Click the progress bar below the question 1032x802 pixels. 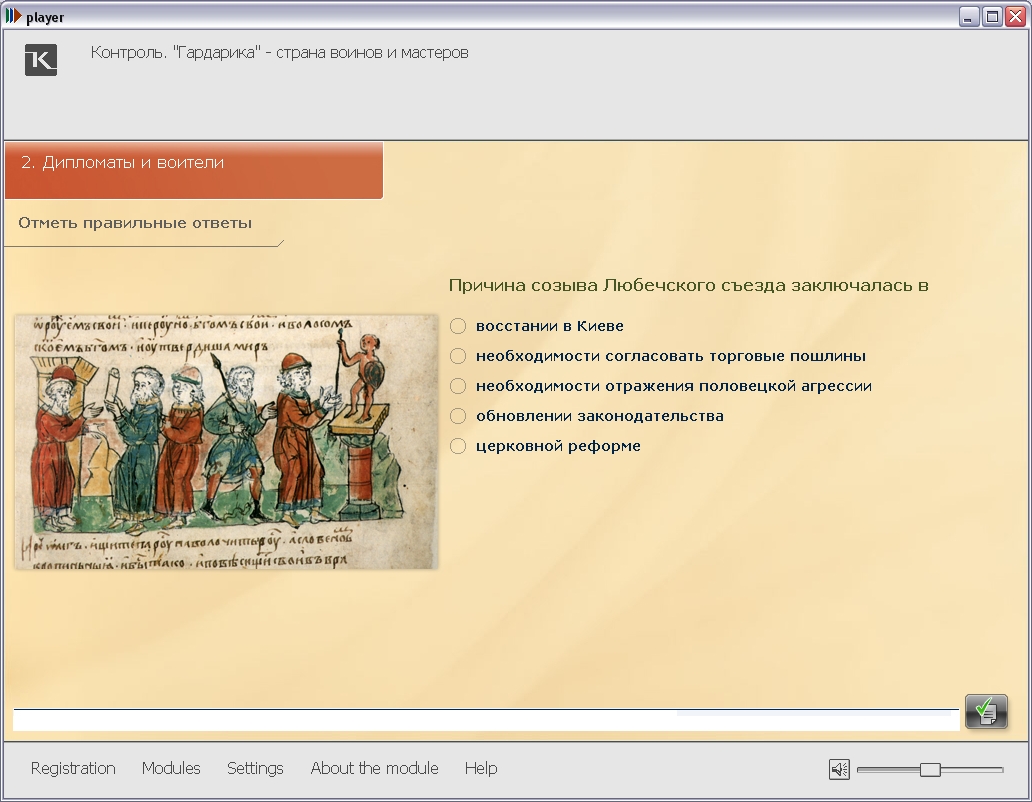(486, 720)
